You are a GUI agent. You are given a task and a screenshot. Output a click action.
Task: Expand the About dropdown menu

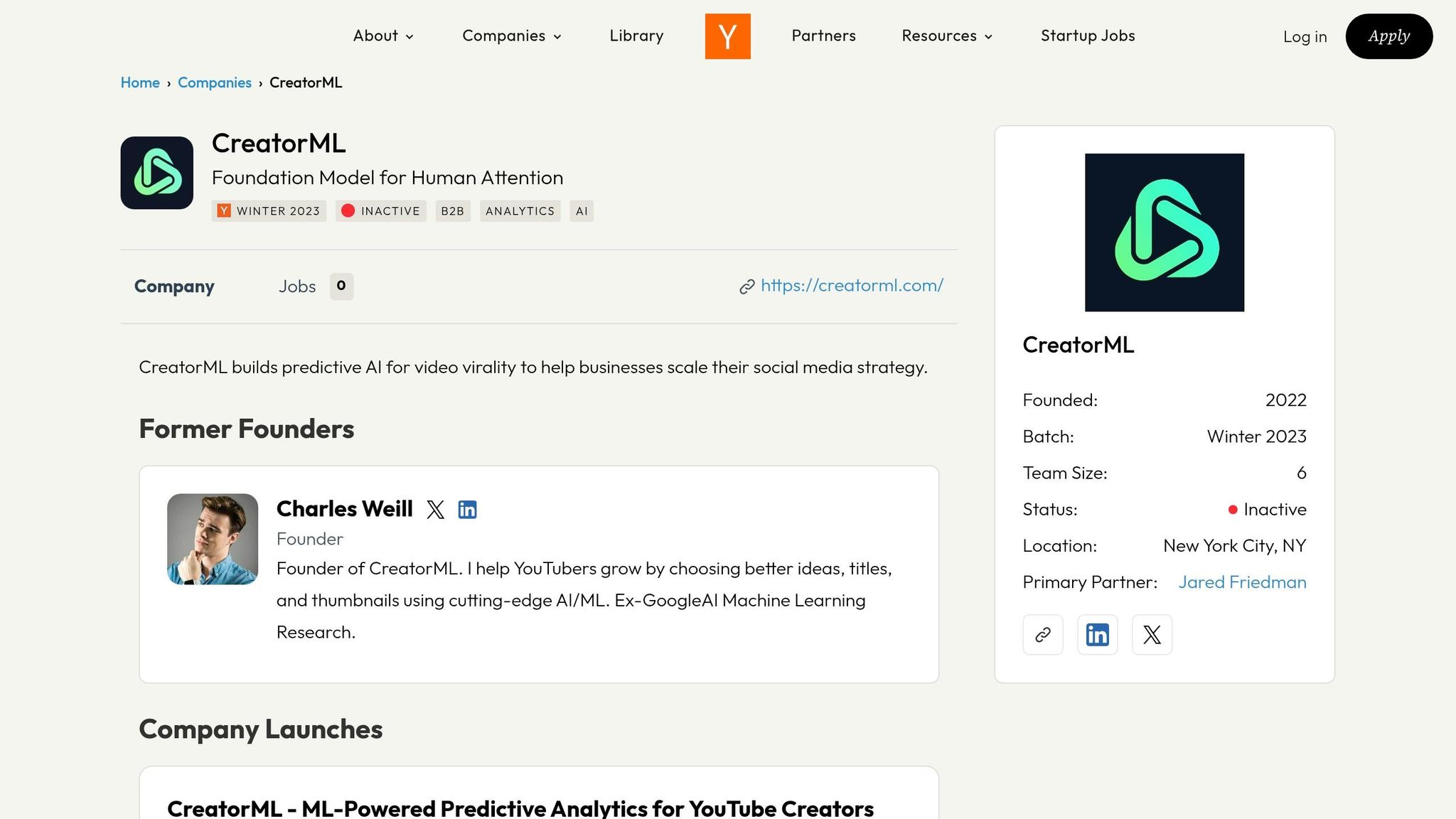click(x=383, y=36)
